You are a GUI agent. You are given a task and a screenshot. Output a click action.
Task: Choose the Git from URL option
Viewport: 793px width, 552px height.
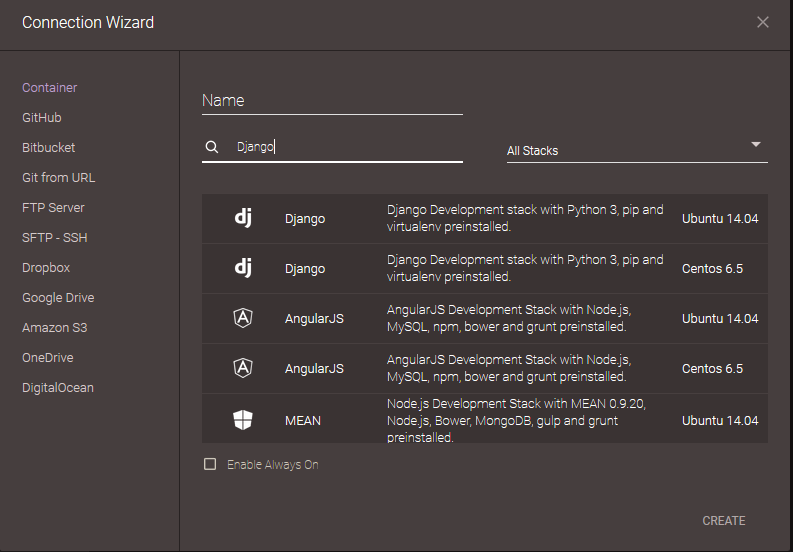[58, 178]
